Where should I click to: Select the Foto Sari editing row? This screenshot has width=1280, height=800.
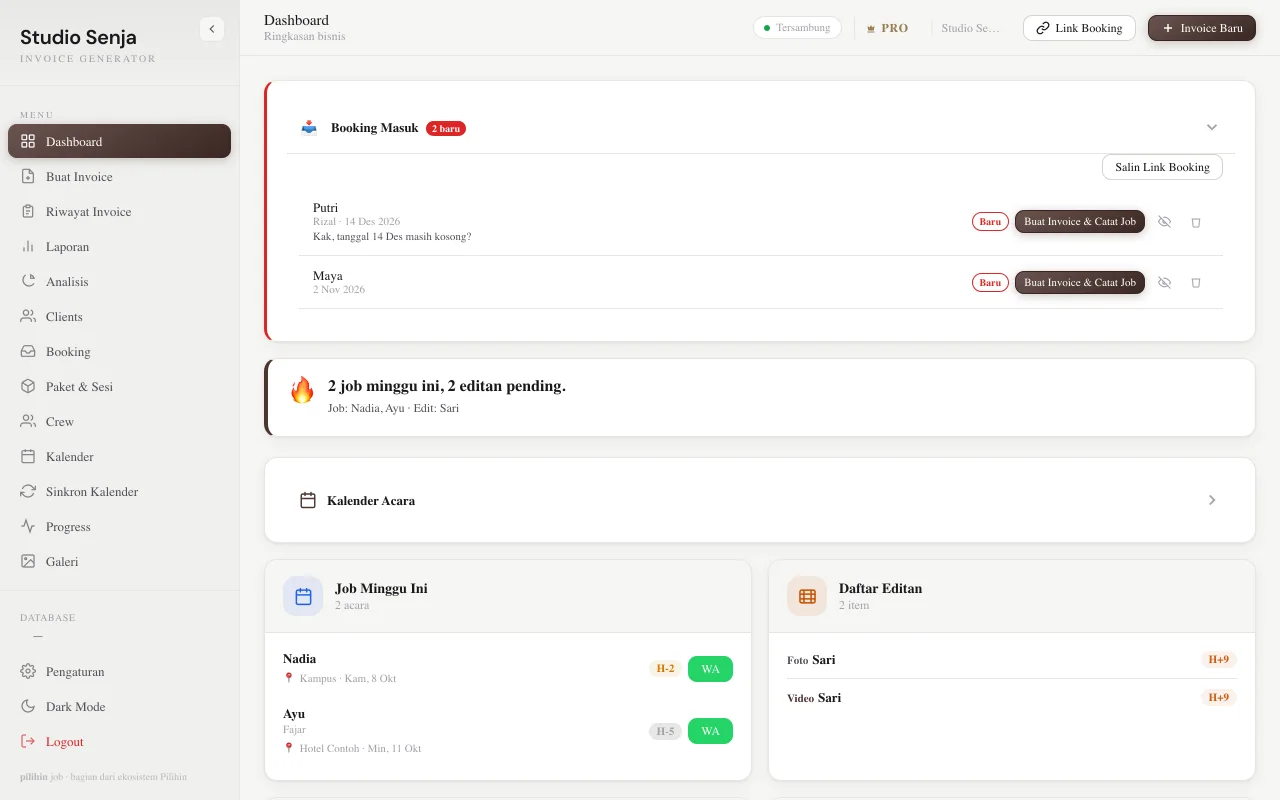1012,660
